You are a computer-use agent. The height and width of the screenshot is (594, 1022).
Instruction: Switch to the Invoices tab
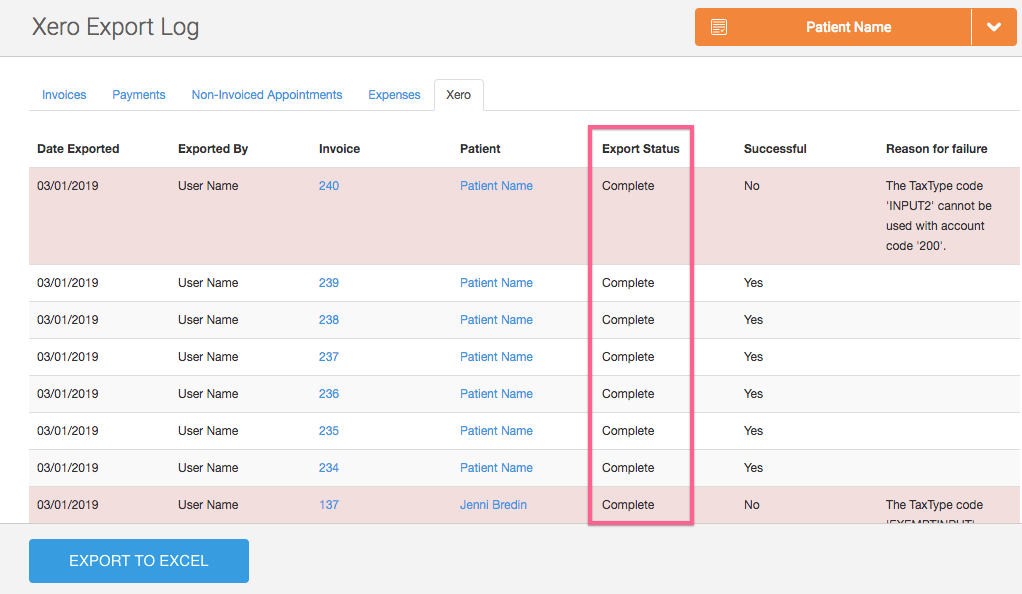tap(64, 95)
